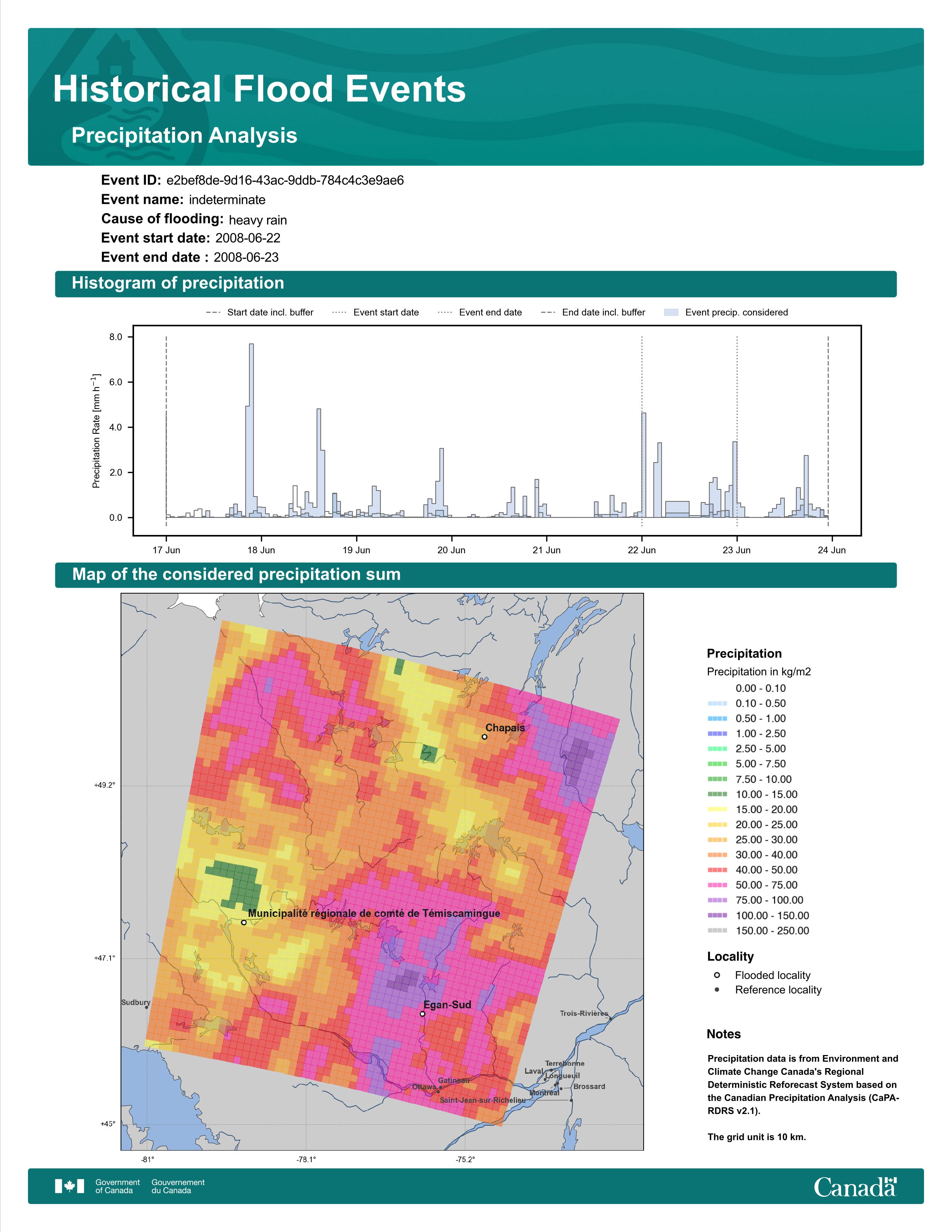Click the 10.00 - 15.00 precipitation swatch

pyautogui.click(x=717, y=794)
